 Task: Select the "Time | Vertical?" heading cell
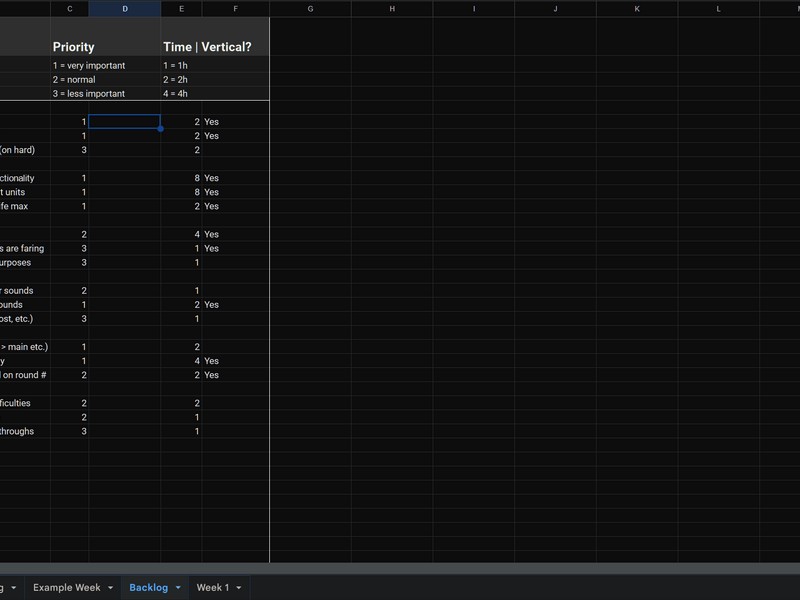(207, 47)
